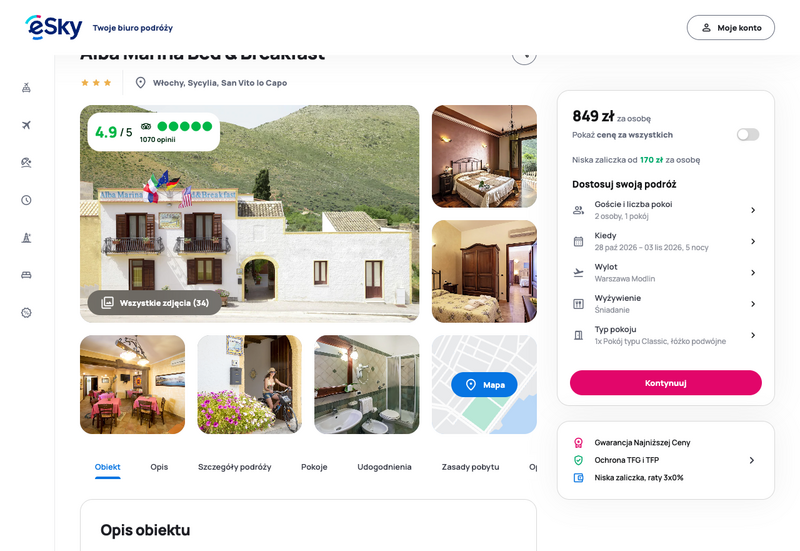Click the calendar icon beside Kiedy
Image resolution: width=800 pixels, height=551 pixels.
(x=578, y=241)
